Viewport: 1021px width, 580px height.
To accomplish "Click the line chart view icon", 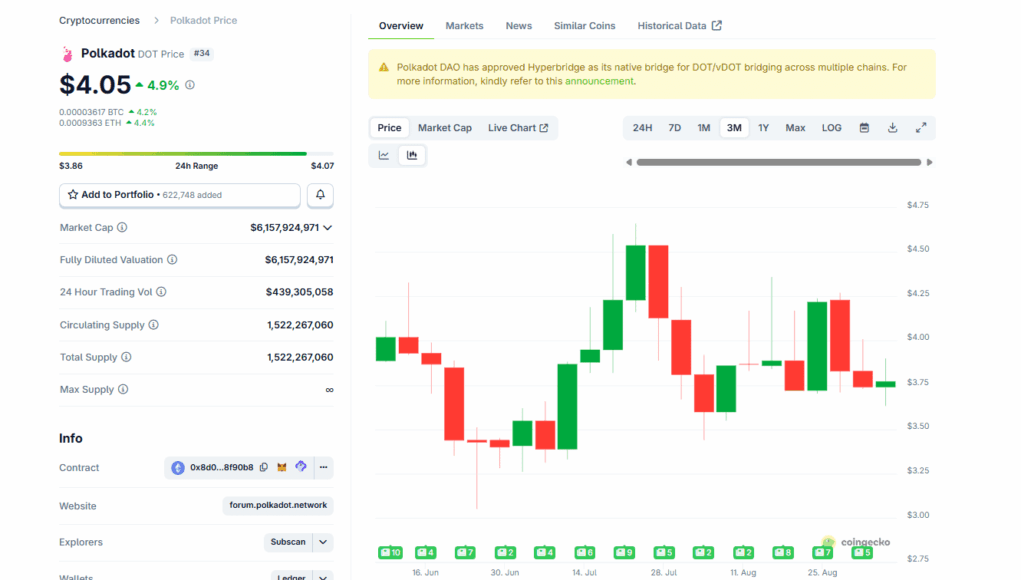I will 384,155.
